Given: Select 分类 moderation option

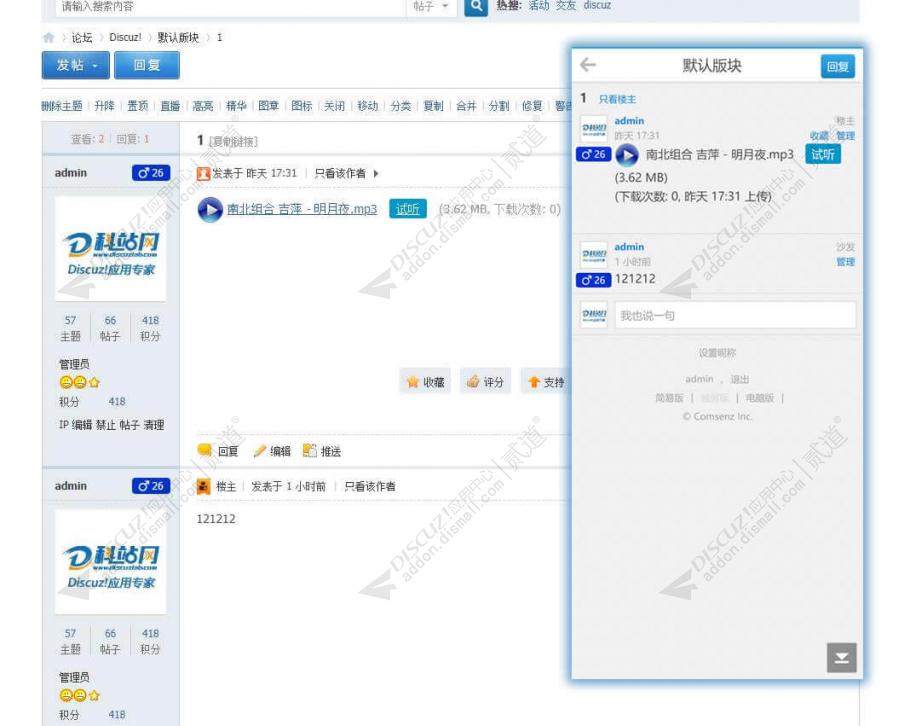Looking at the screenshot, I should pos(400,106).
